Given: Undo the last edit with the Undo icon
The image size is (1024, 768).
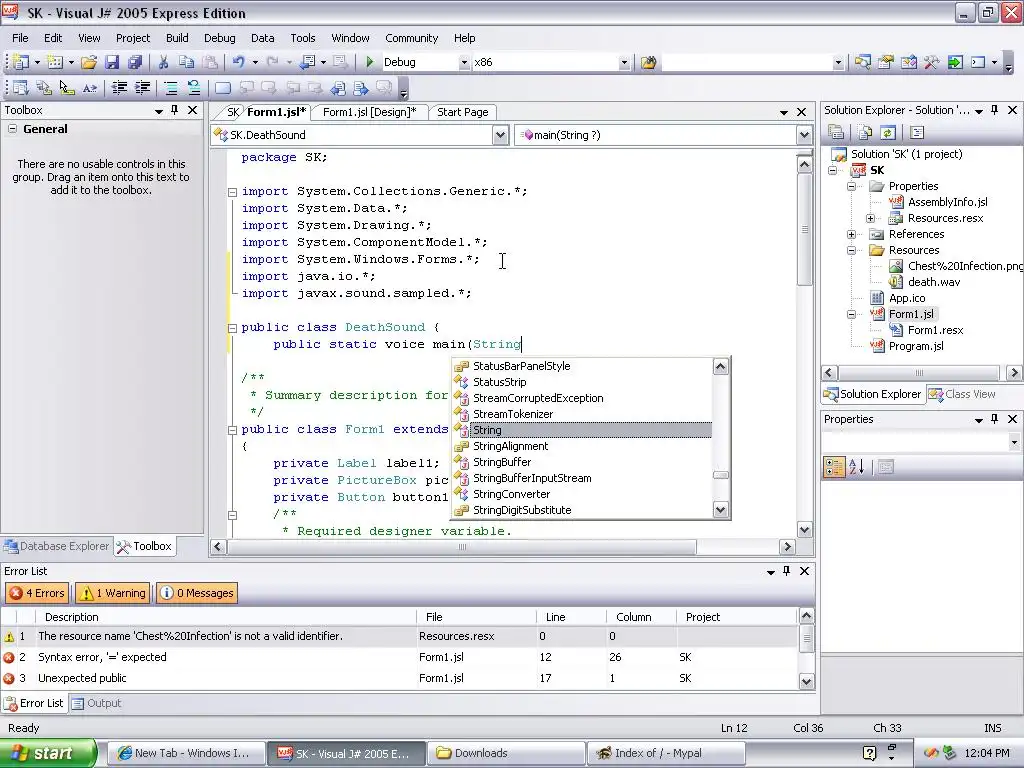Looking at the screenshot, I should pos(238,62).
